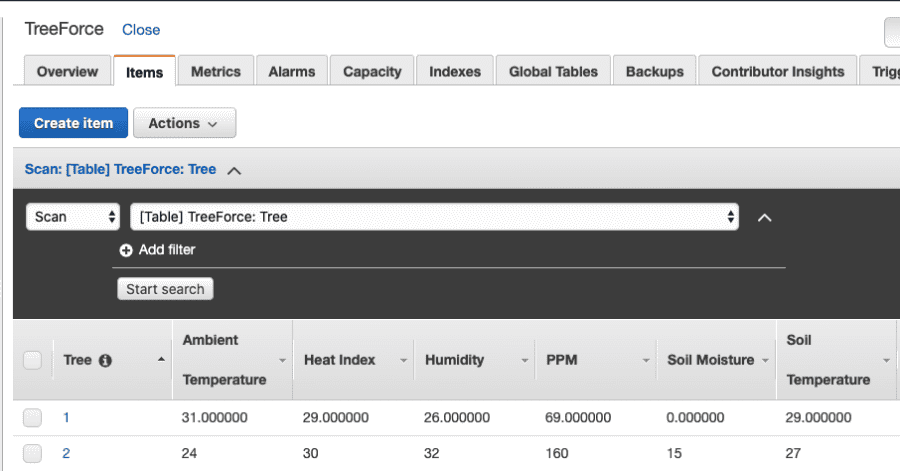Open the Actions dropdown menu
Image resolution: width=900 pixels, height=471 pixels.
click(184, 123)
